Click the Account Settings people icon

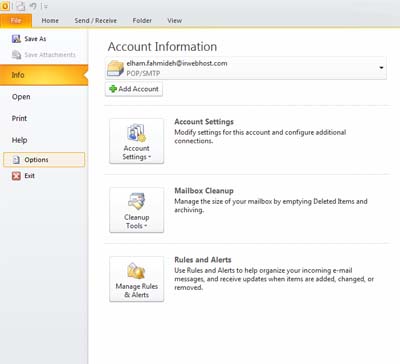137,133
